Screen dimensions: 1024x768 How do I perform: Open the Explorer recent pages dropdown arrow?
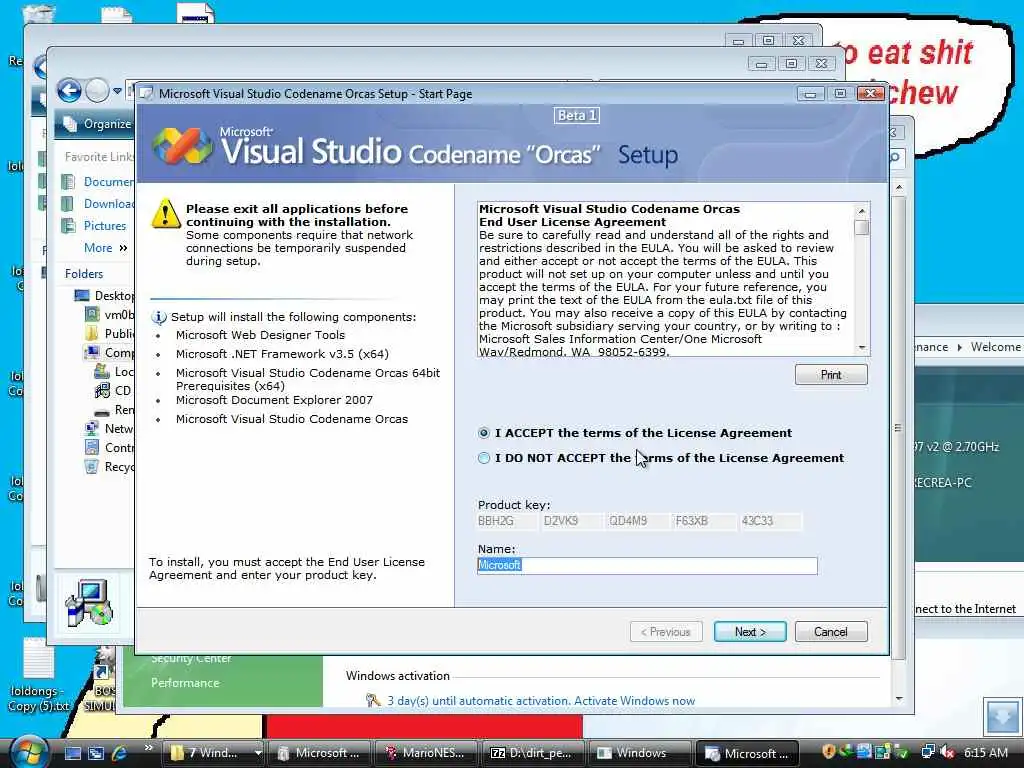tap(117, 91)
